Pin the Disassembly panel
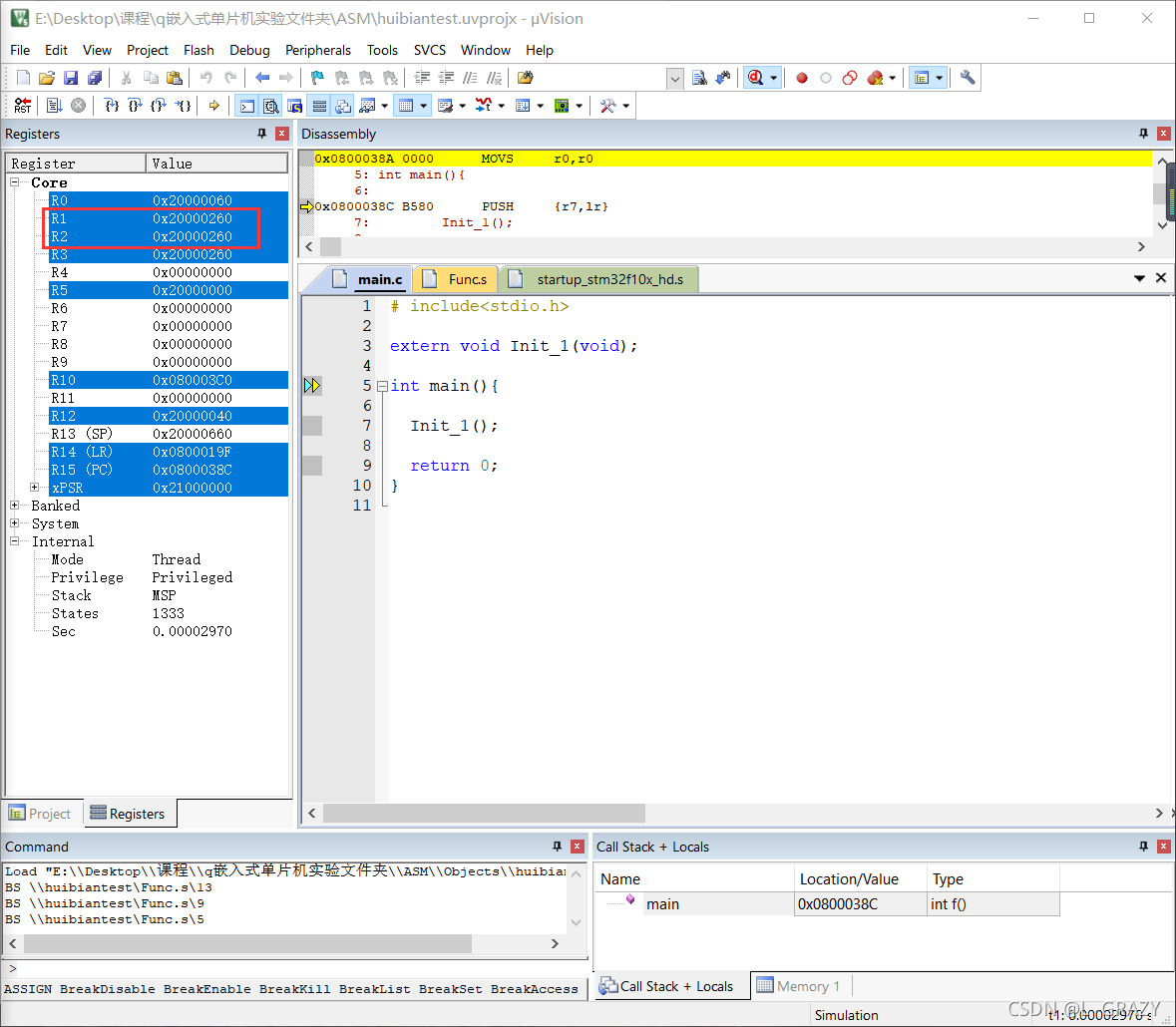 (1143, 134)
